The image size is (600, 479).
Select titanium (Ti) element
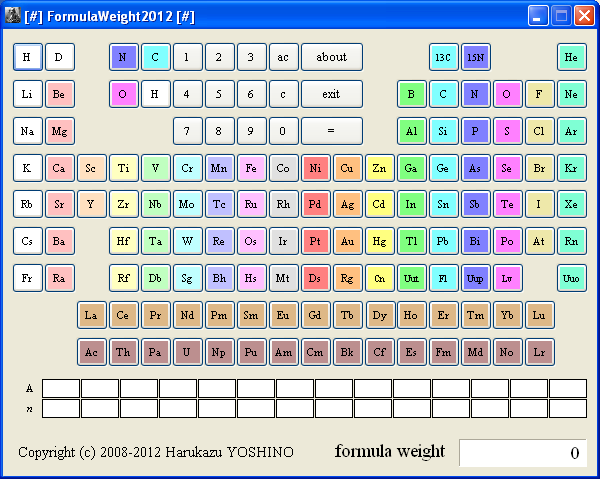pos(124,168)
